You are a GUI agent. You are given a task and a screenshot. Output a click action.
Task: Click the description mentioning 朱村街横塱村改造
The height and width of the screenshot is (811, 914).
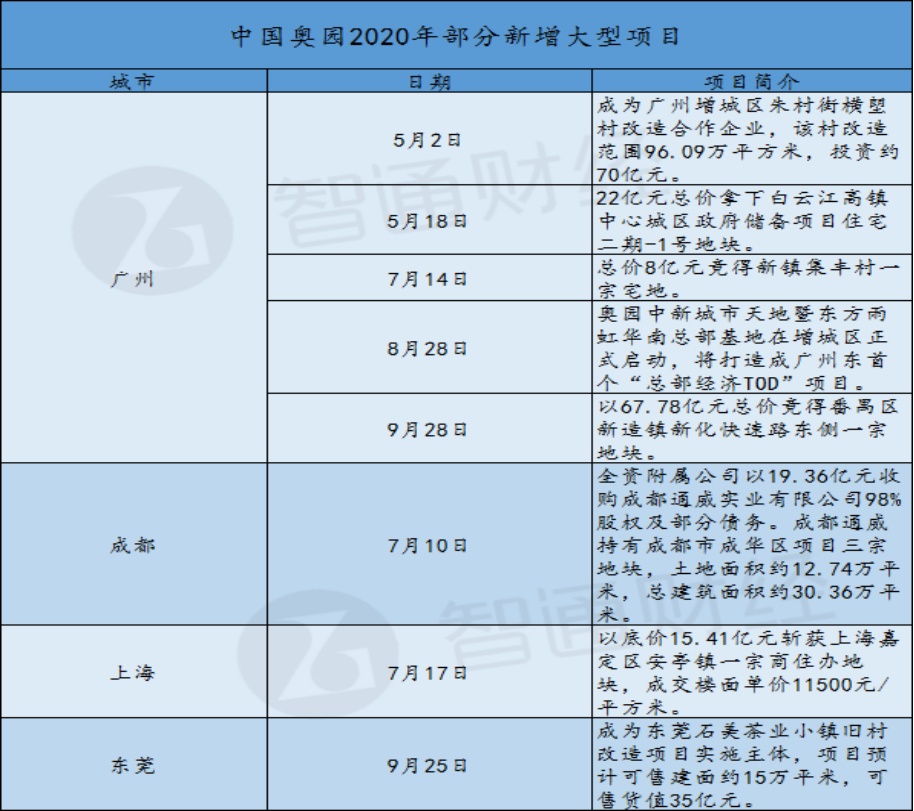(752, 139)
